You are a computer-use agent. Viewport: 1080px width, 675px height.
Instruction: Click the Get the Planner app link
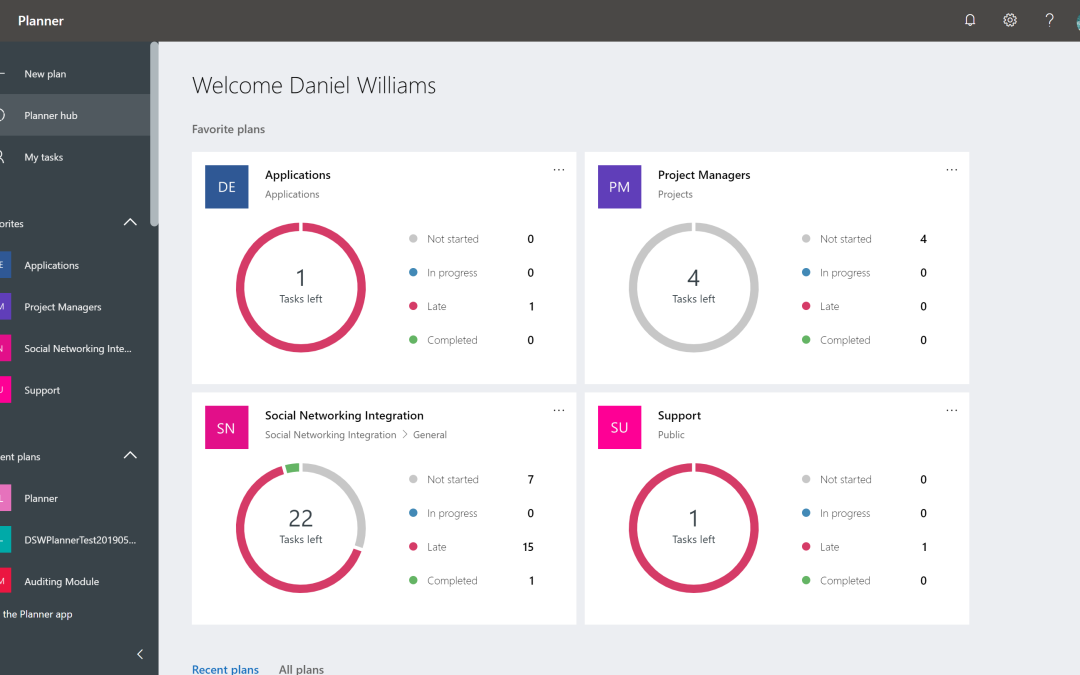click(x=38, y=613)
